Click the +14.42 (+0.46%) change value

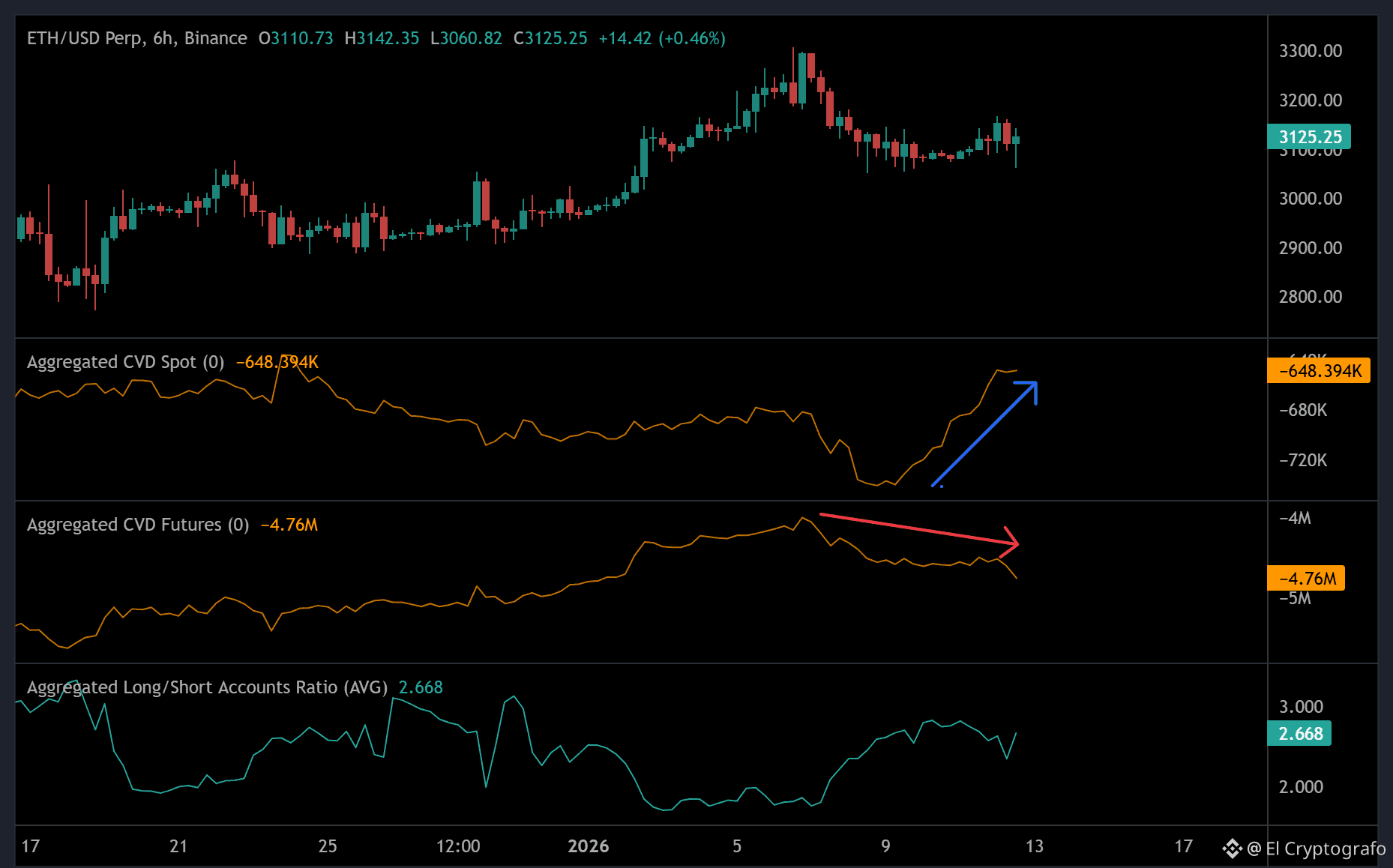click(661, 38)
